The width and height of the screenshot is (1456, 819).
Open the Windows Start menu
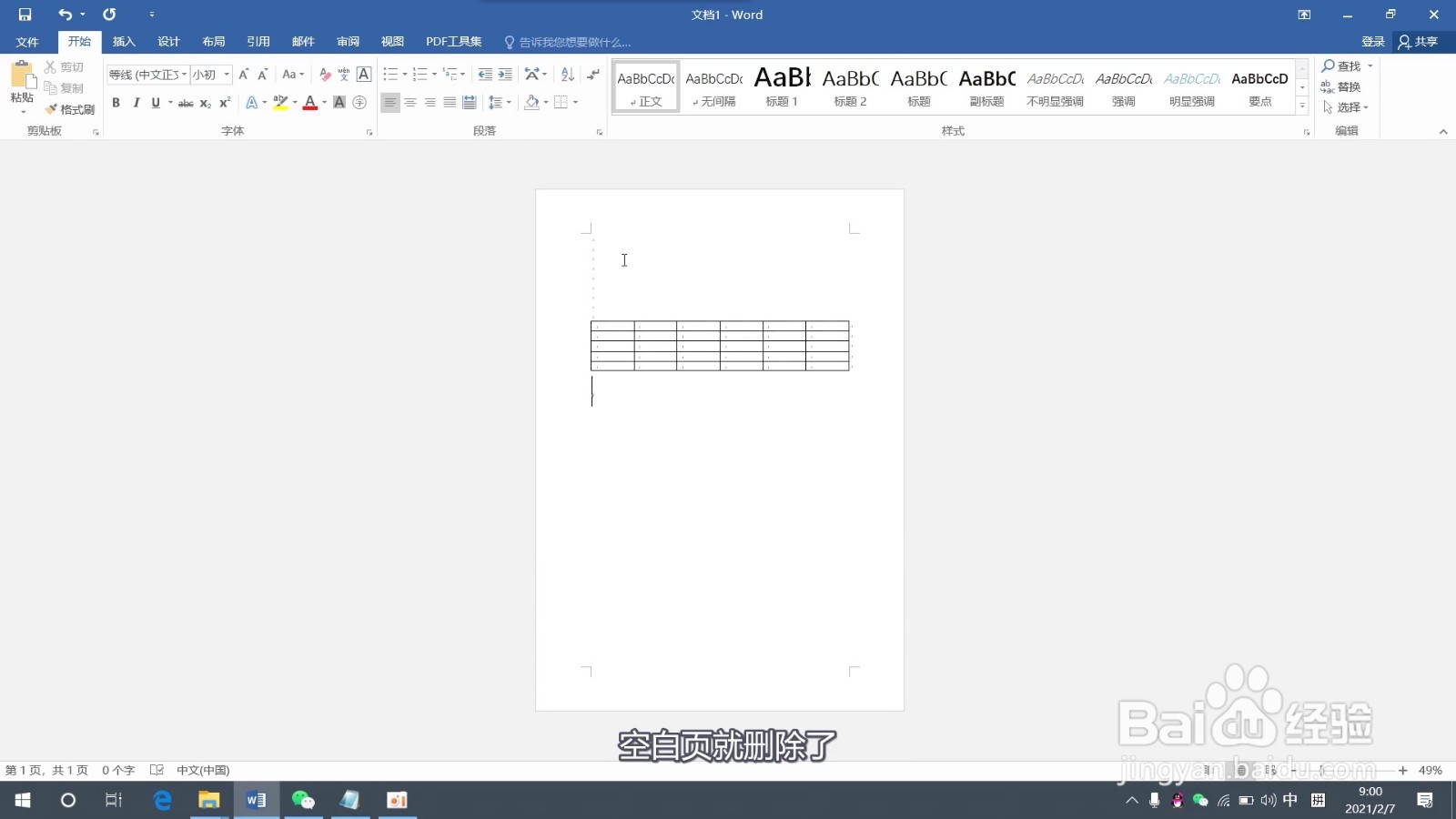[x=23, y=800]
